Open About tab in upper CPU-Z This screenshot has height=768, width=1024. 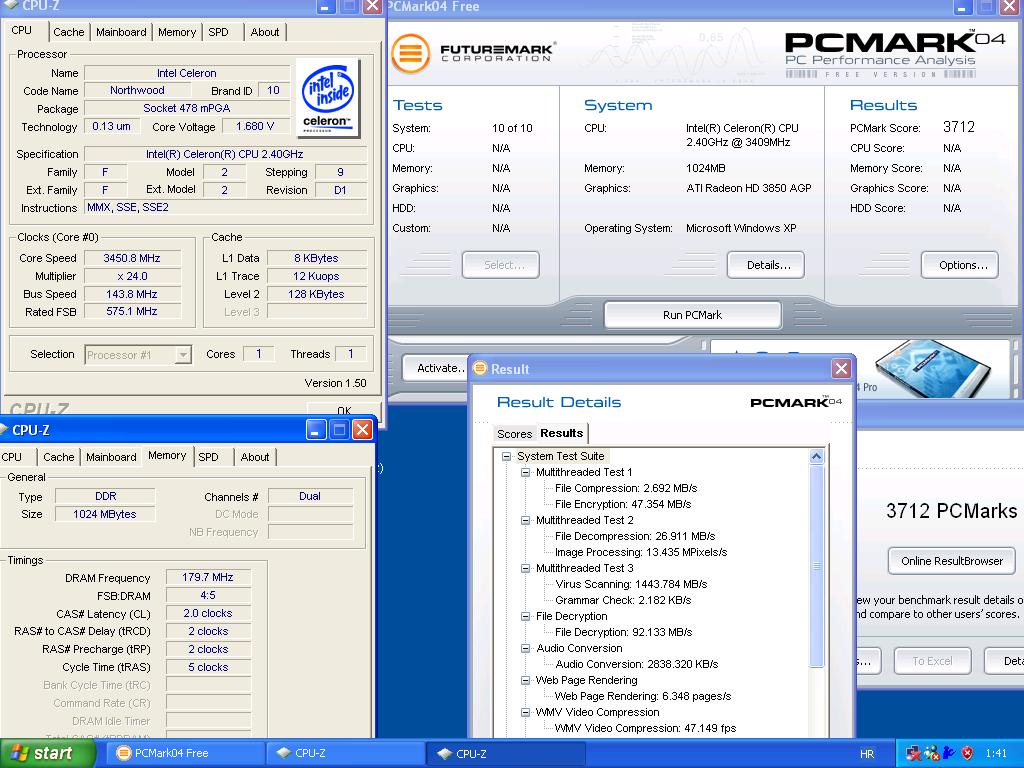click(x=264, y=32)
